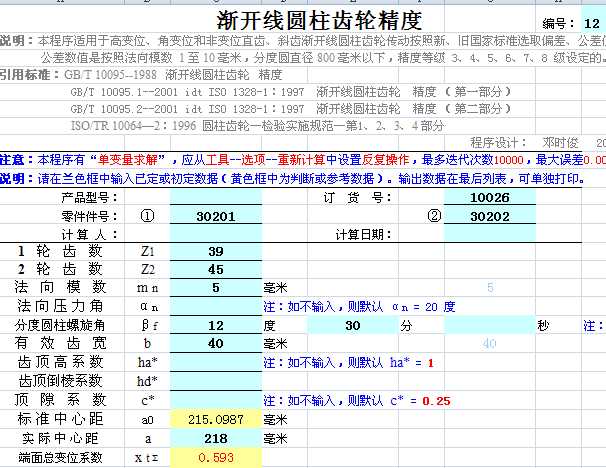Click the 有效齿宽 row label
The height and width of the screenshot is (468, 606).
pos(60,343)
